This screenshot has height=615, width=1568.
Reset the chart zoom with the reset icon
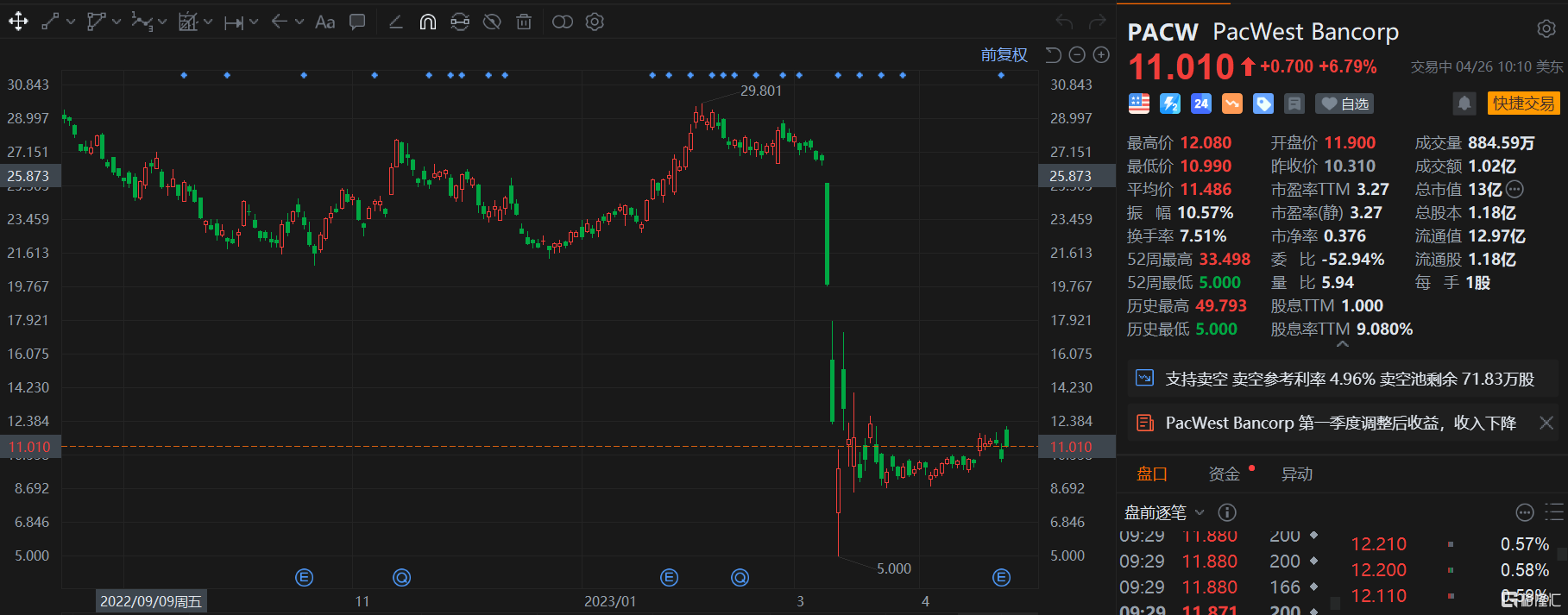(1054, 55)
